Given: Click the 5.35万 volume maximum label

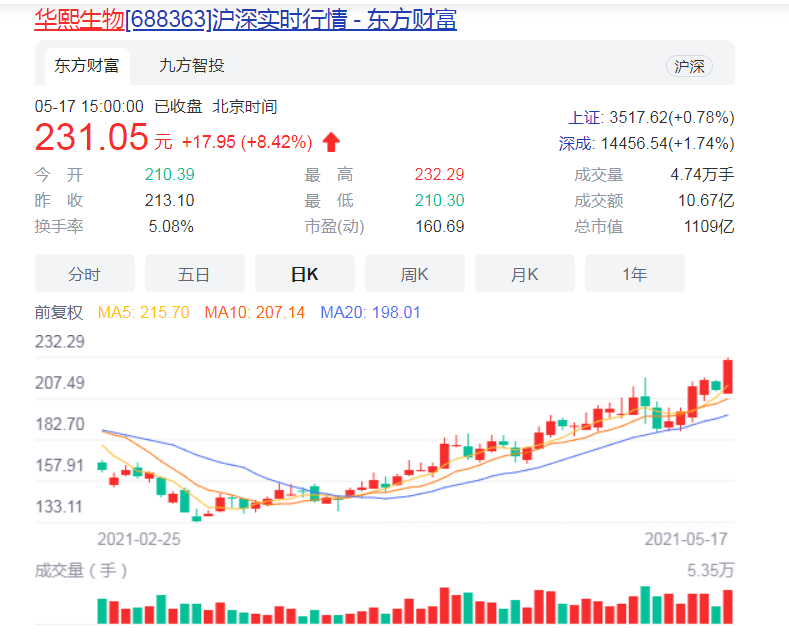Looking at the screenshot, I should 711,571.
